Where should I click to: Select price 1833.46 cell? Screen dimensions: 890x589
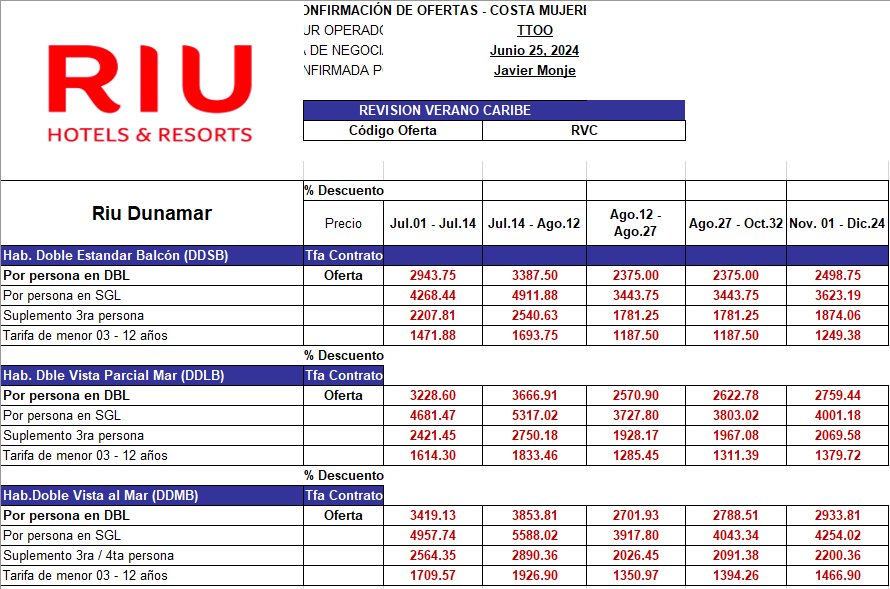point(534,456)
